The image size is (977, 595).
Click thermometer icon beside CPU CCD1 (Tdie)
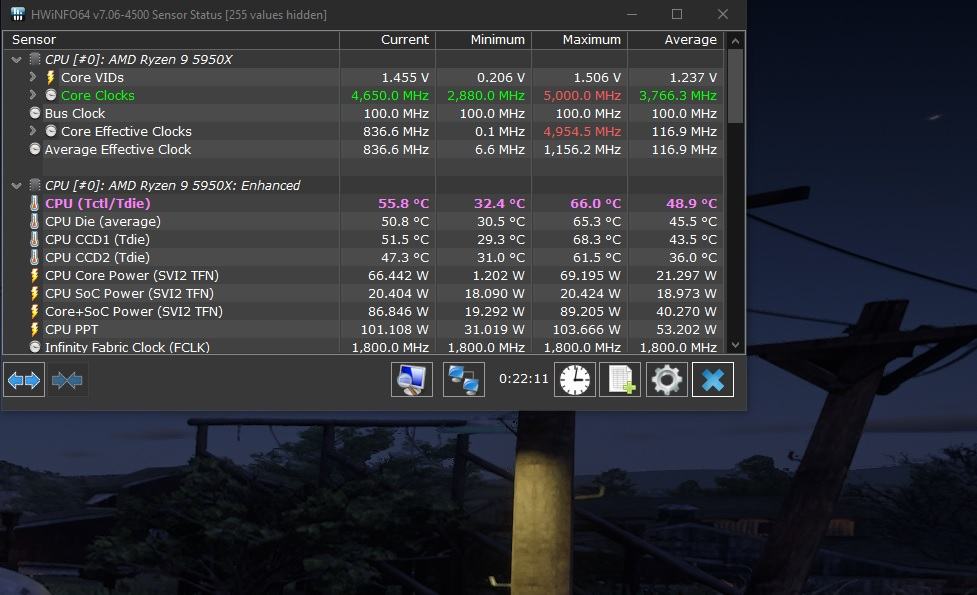(35, 239)
